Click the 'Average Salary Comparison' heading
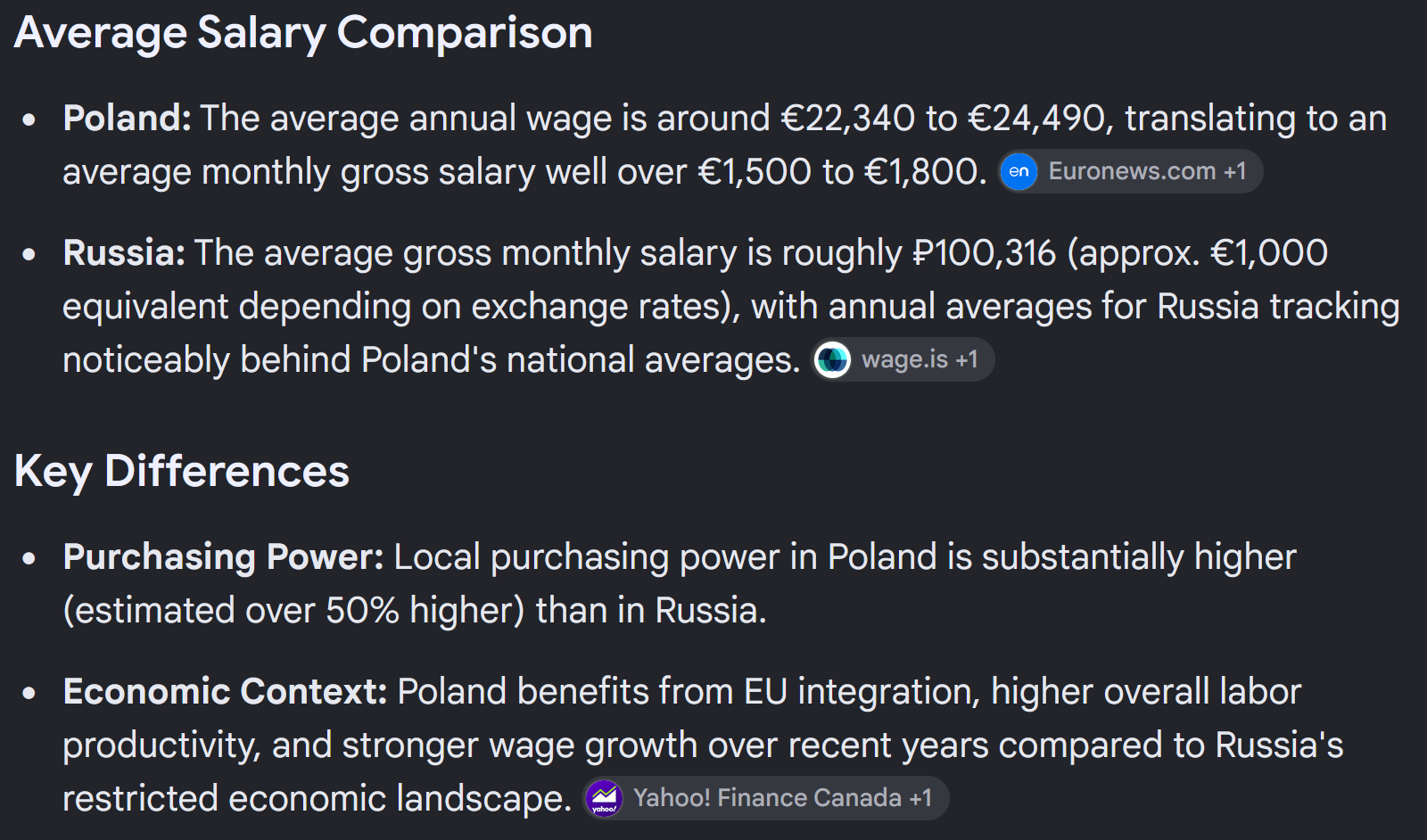 (303, 34)
